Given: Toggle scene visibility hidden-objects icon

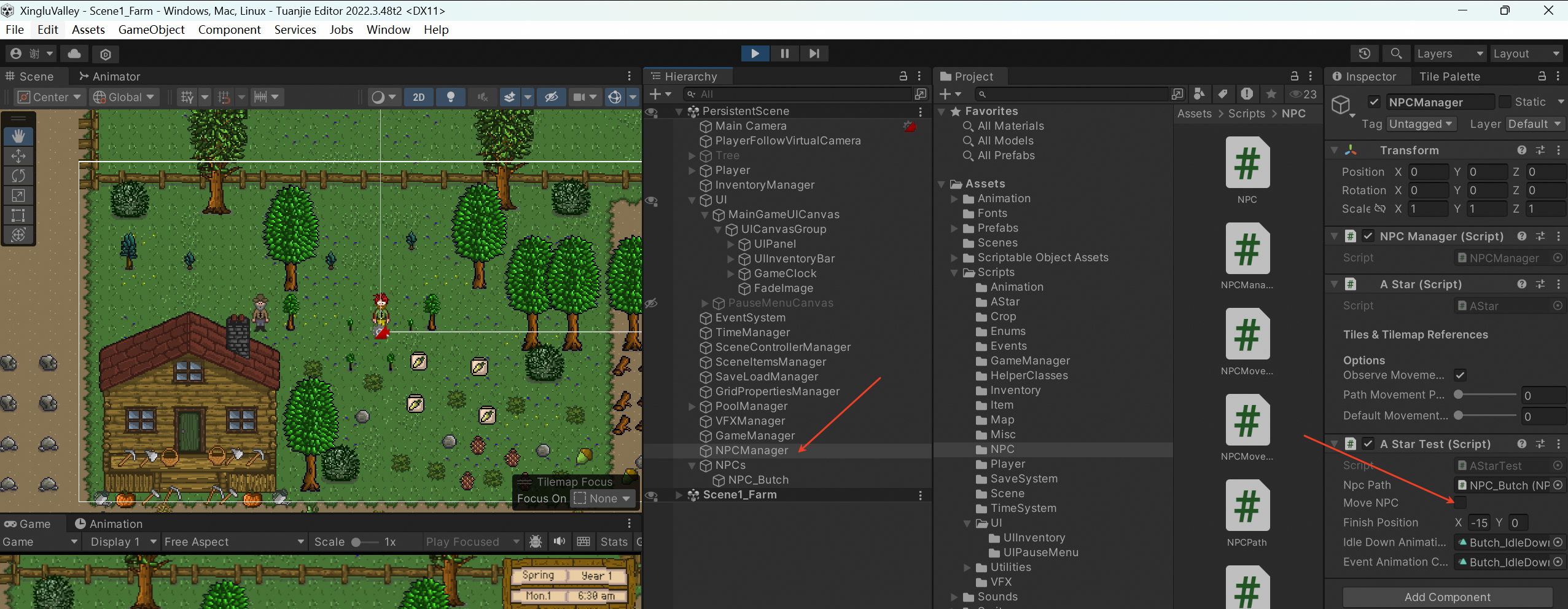Looking at the screenshot, I should (552, 97).
